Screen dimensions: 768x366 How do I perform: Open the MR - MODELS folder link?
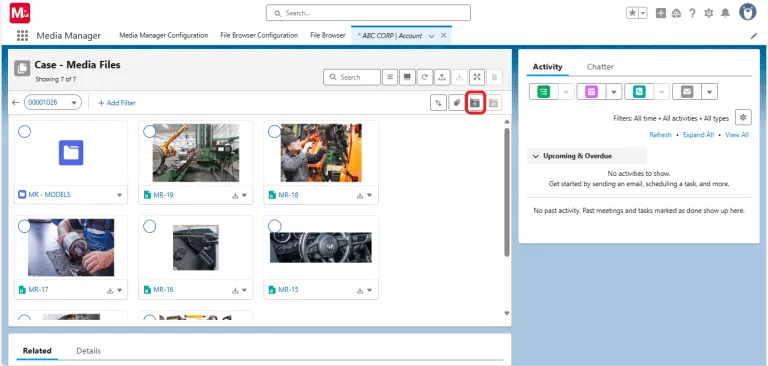pyautogui.click(x=49, y=195)
